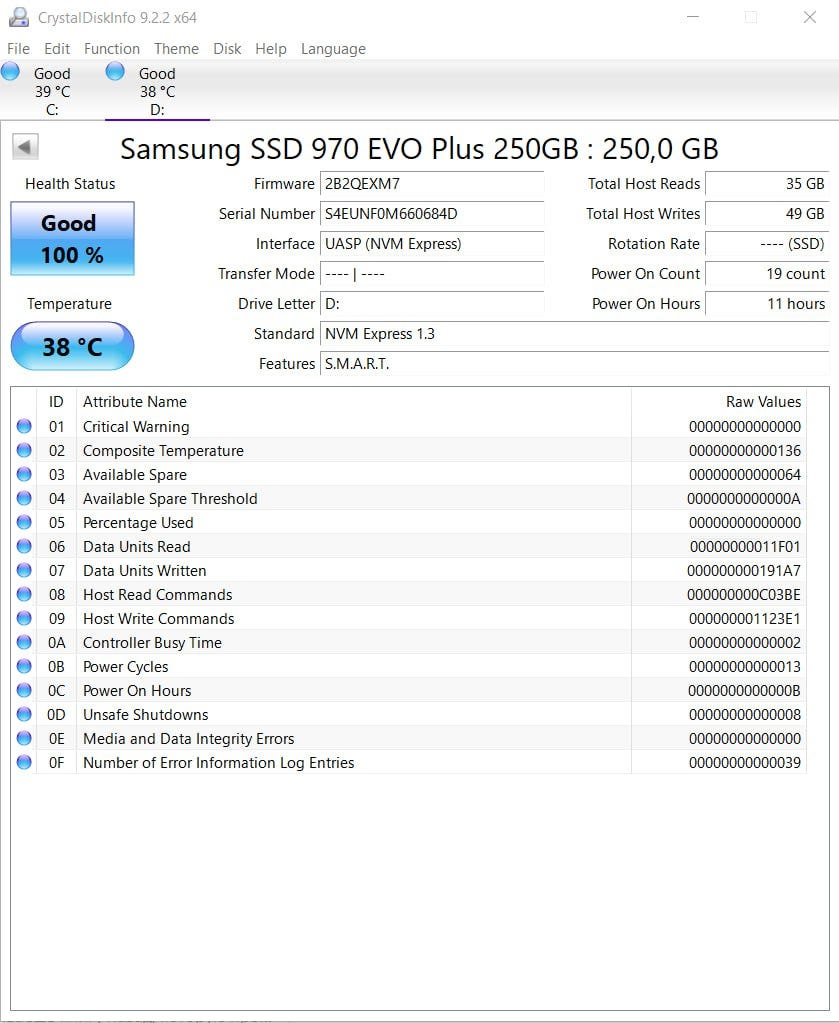Click status orb for Data Units Written row

pos(24,570)
